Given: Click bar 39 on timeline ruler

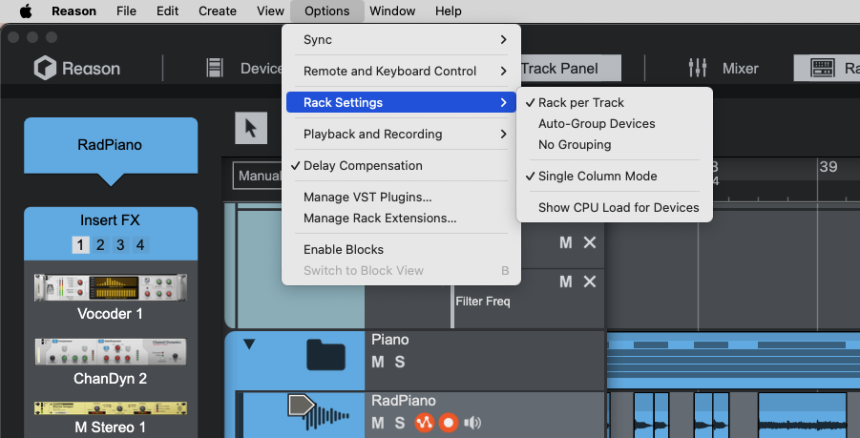Looking at the screenshot, I should pyautogui.click(x=828, y=167).
